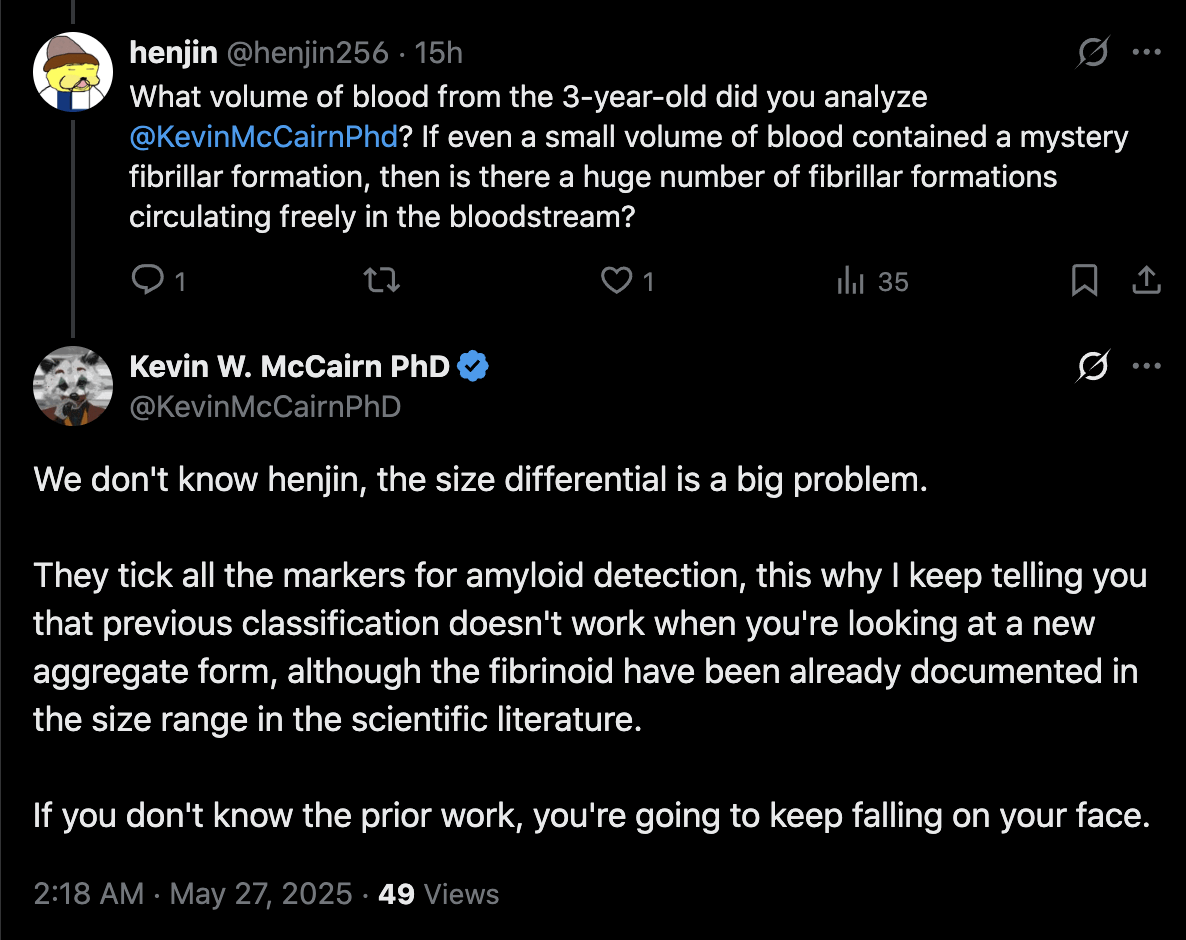Open the @KevinMcCairnPhD handle under name
This screenshot has width=1186, height=940.
[x=265, y=406]
